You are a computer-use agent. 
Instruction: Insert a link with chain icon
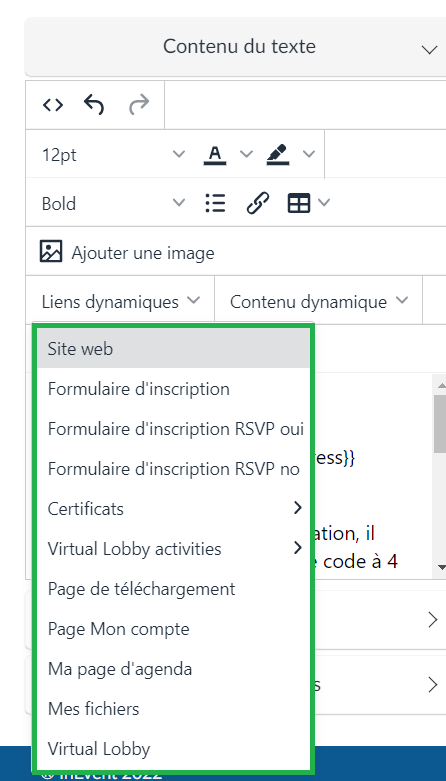click(258, 203)
